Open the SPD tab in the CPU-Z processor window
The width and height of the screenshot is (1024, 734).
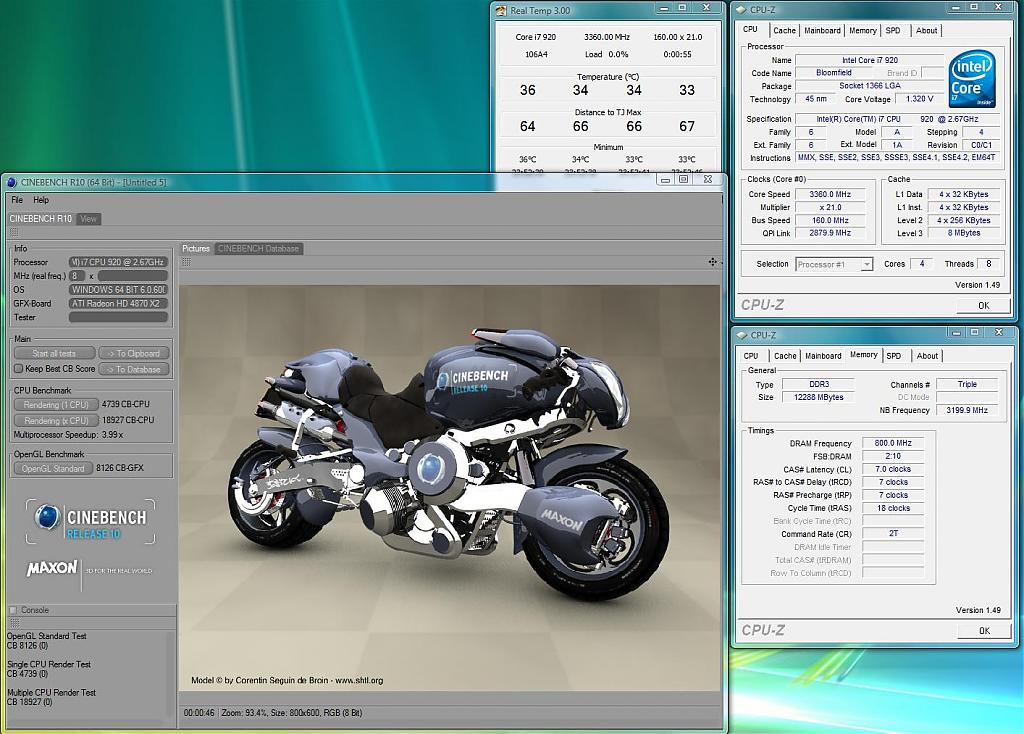click(x=893, y=31)
